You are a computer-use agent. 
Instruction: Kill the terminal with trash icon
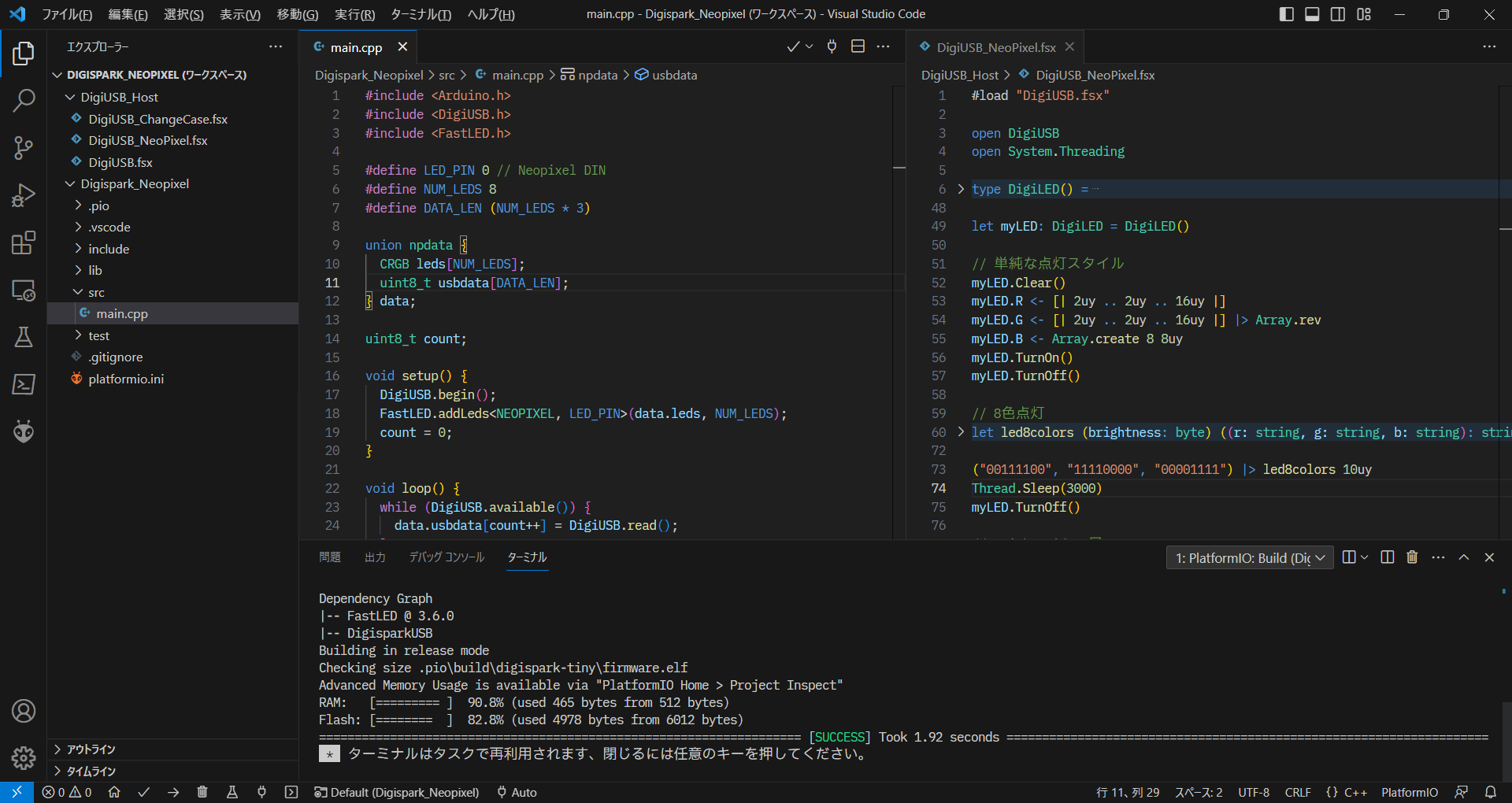point(1412,557)
